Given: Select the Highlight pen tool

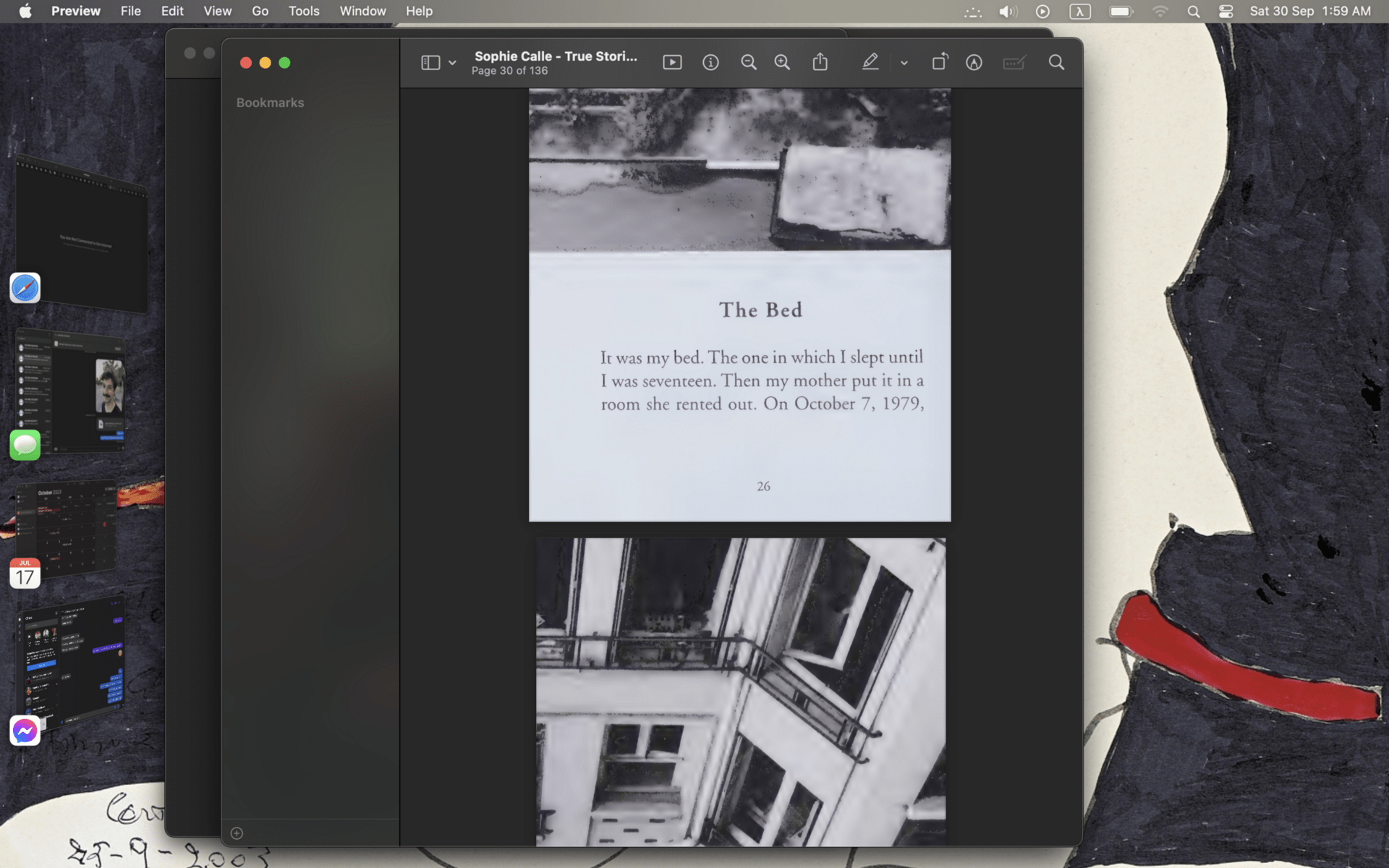Looking at the screenshot, I should pyautogui.click(x=870, y=62).
